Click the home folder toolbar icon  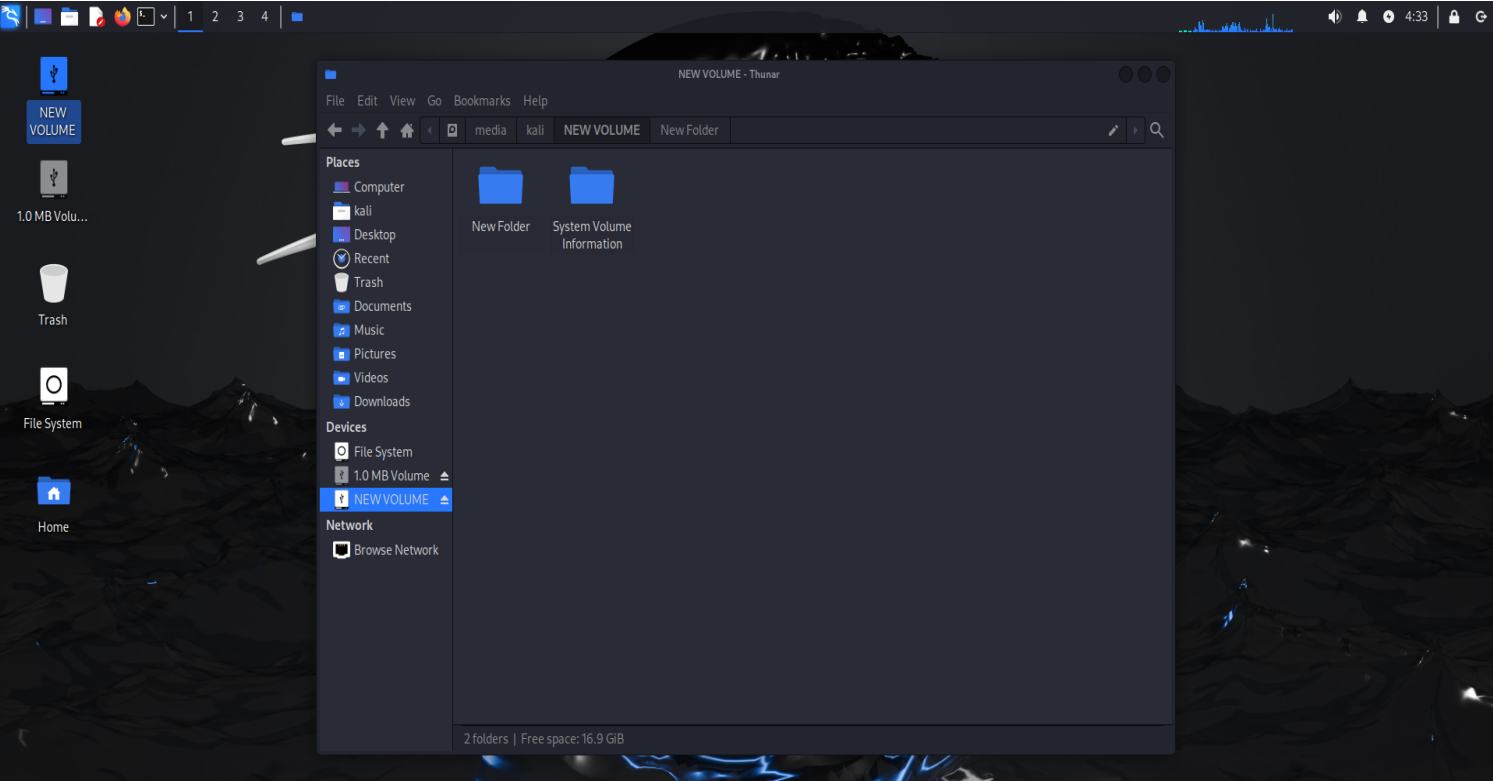[x=407, y=130]
